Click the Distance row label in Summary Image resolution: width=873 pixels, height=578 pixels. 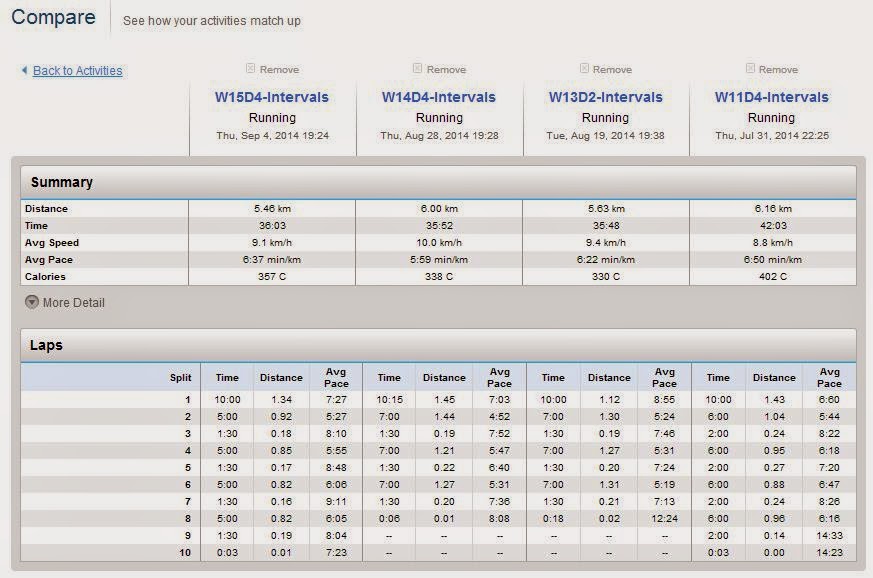coord(46,209)
